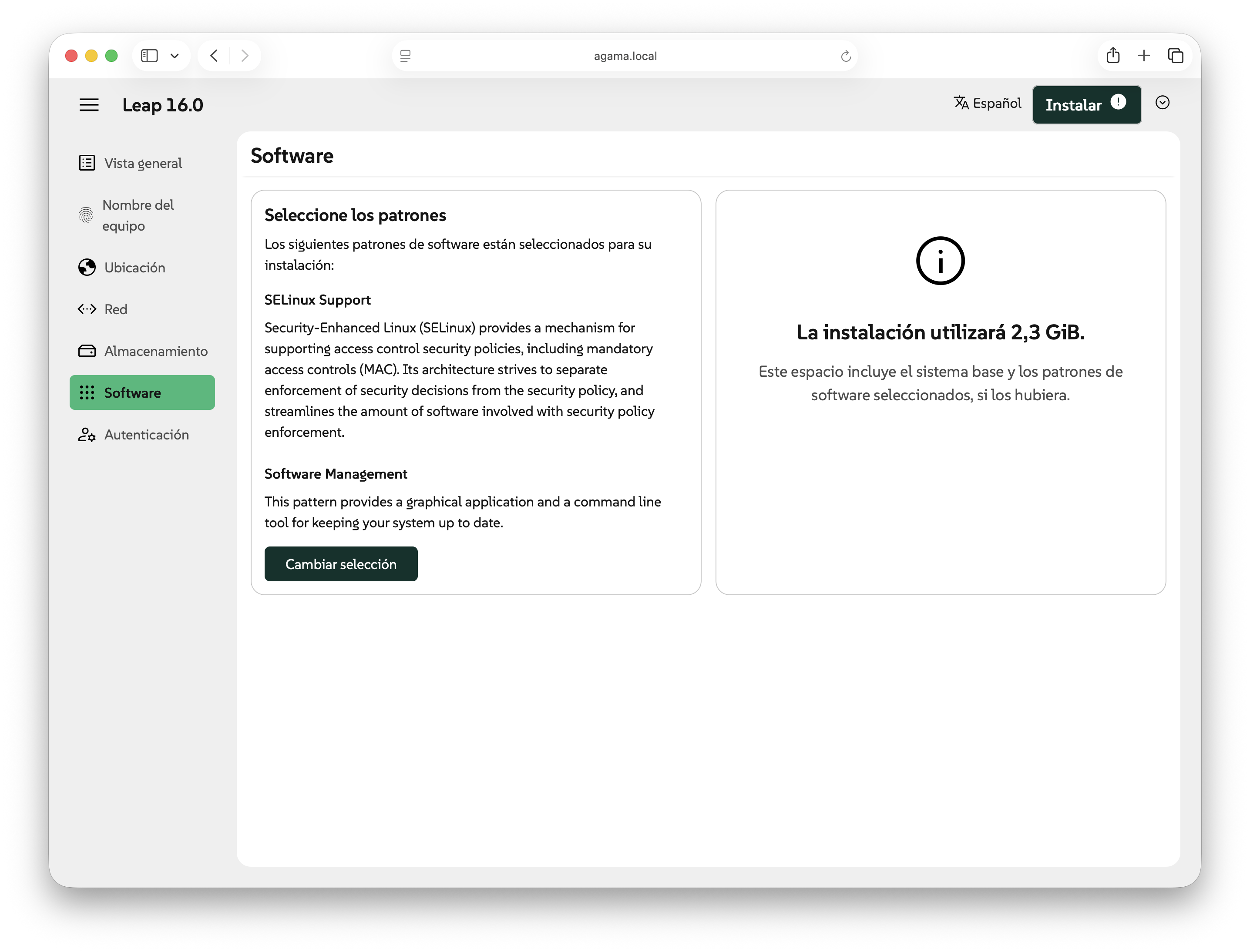This screenshot has width=1250, height=952.
Task: Open the Safari share menu
Action: click(1113, 56)
